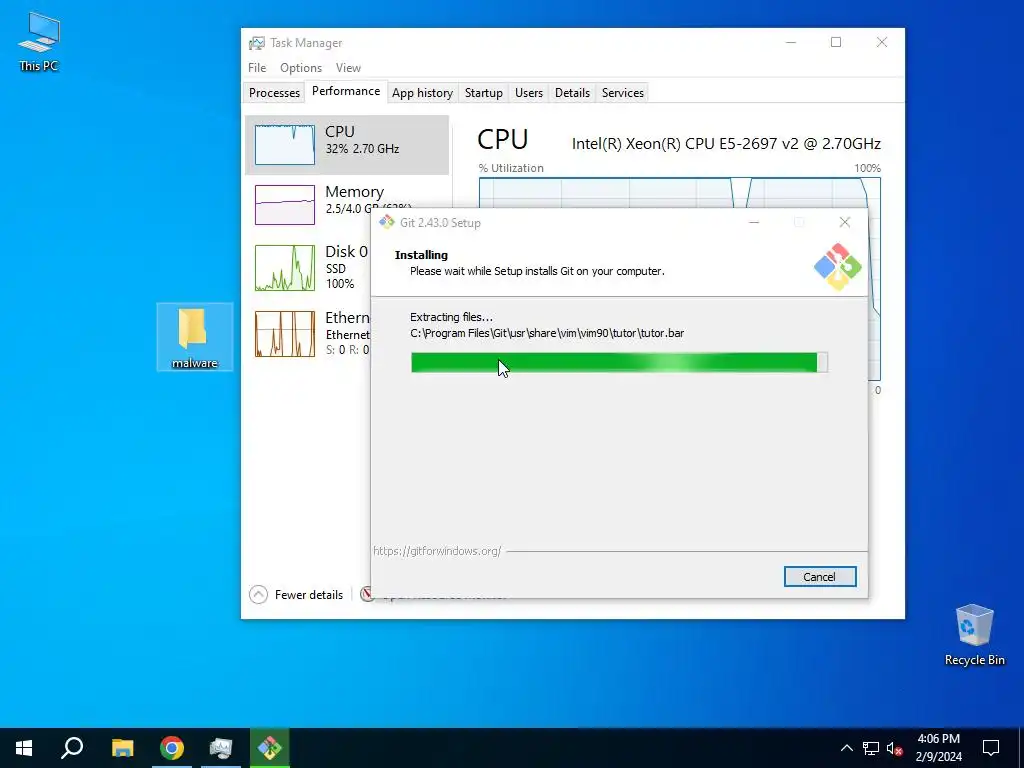Cancel the Git installation
Screen dimensions: 1024x768
click(820, 577)
